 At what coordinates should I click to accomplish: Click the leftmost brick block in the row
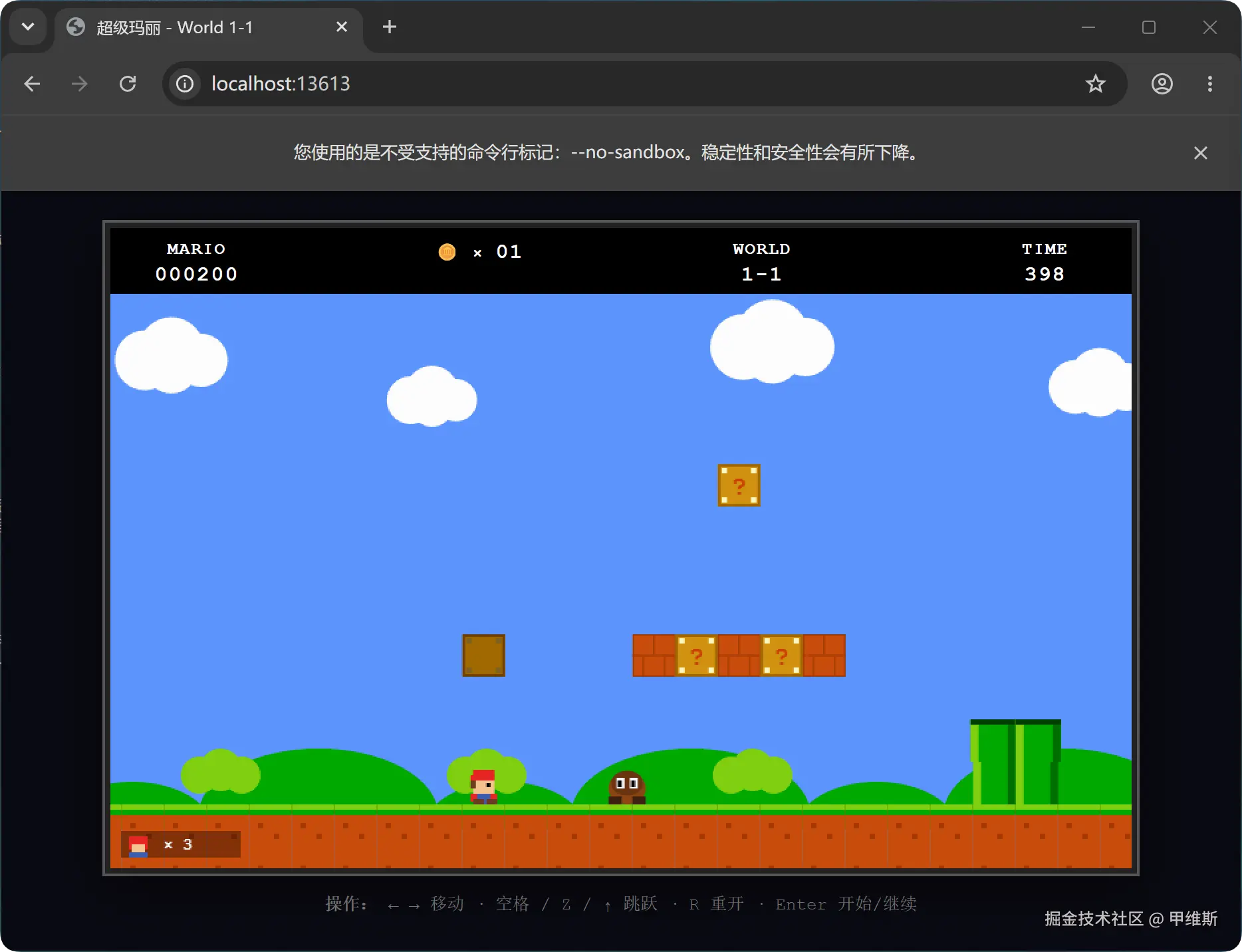point(654,655)
